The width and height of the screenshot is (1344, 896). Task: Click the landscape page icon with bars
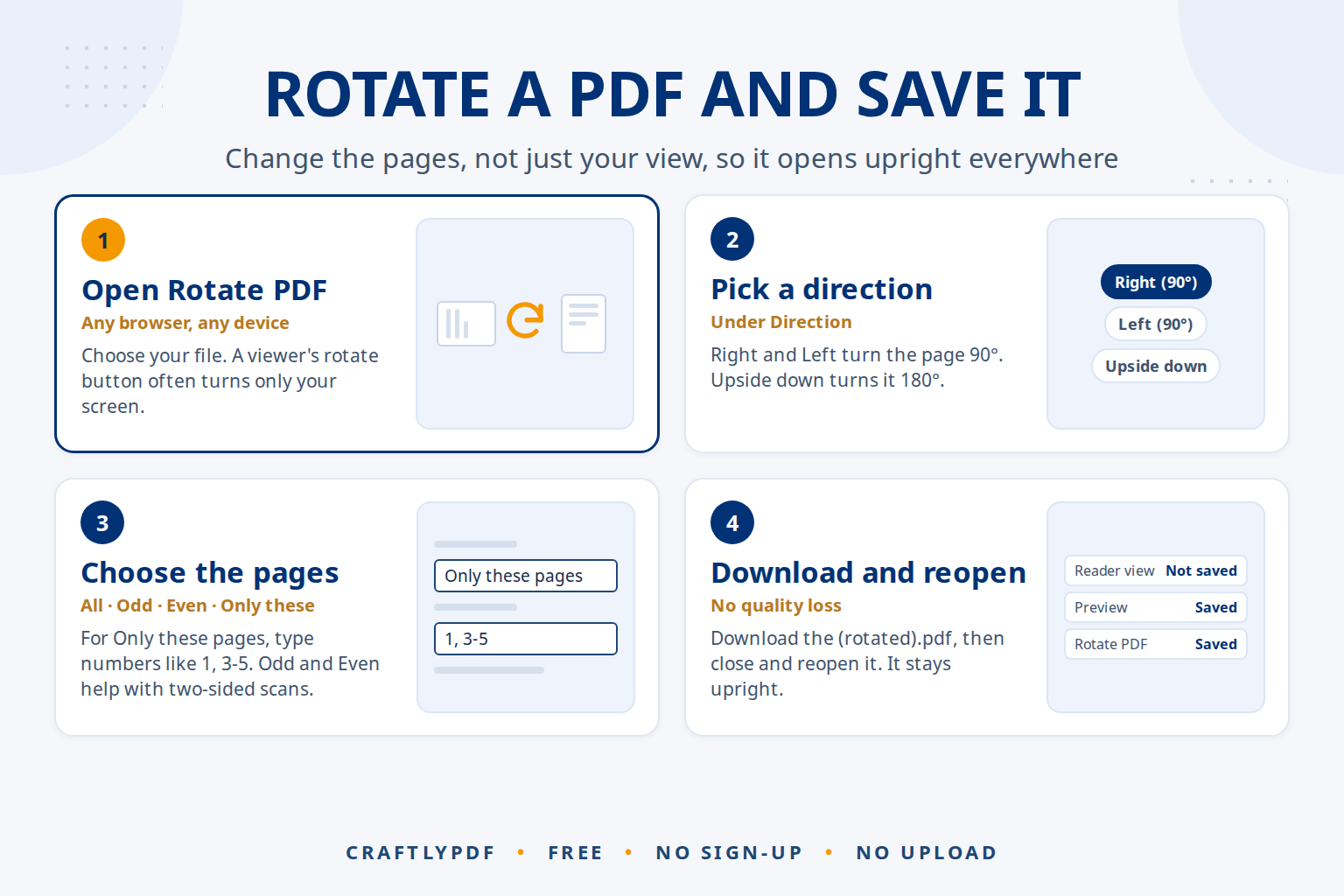(x=466, y=324)
